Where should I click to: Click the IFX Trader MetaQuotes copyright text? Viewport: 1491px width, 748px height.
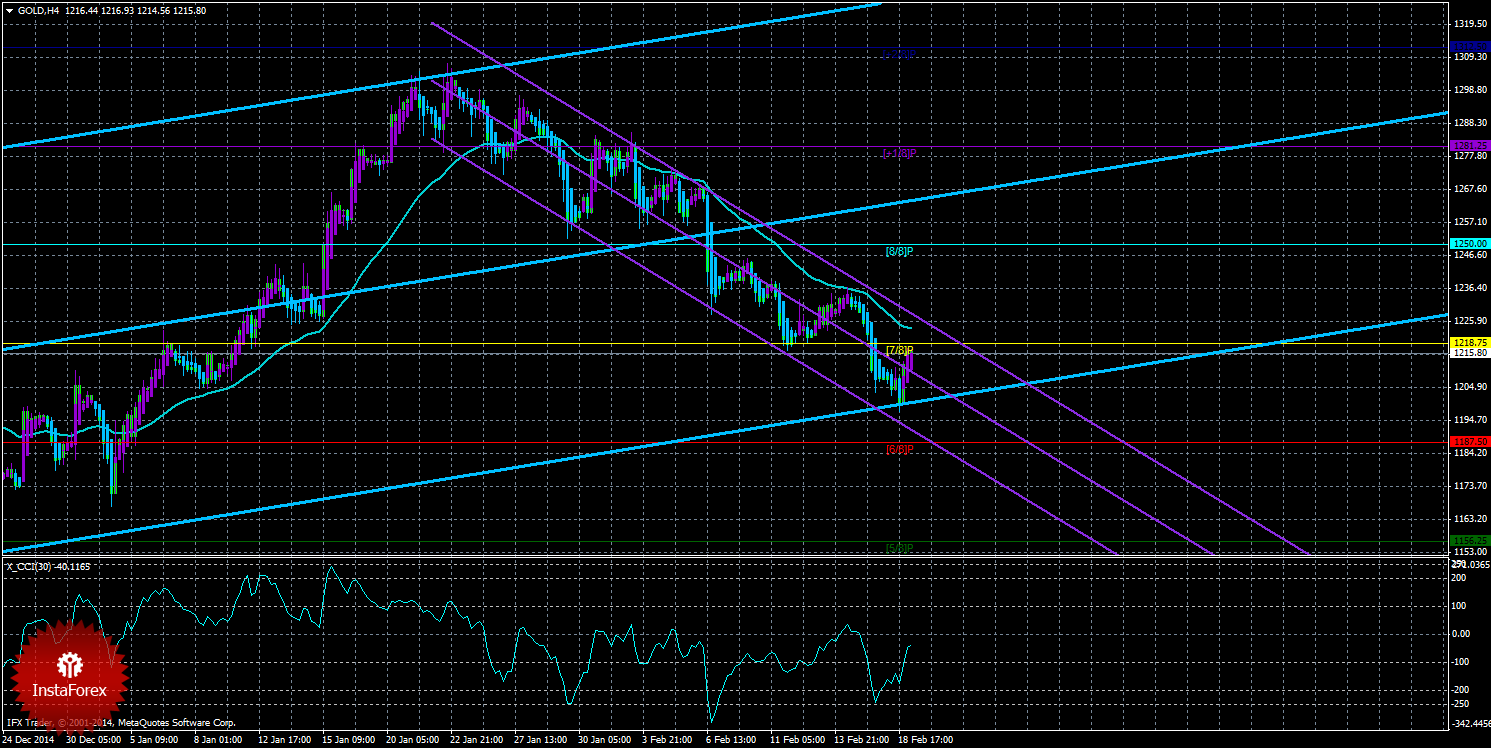click(x=120, y=722)
